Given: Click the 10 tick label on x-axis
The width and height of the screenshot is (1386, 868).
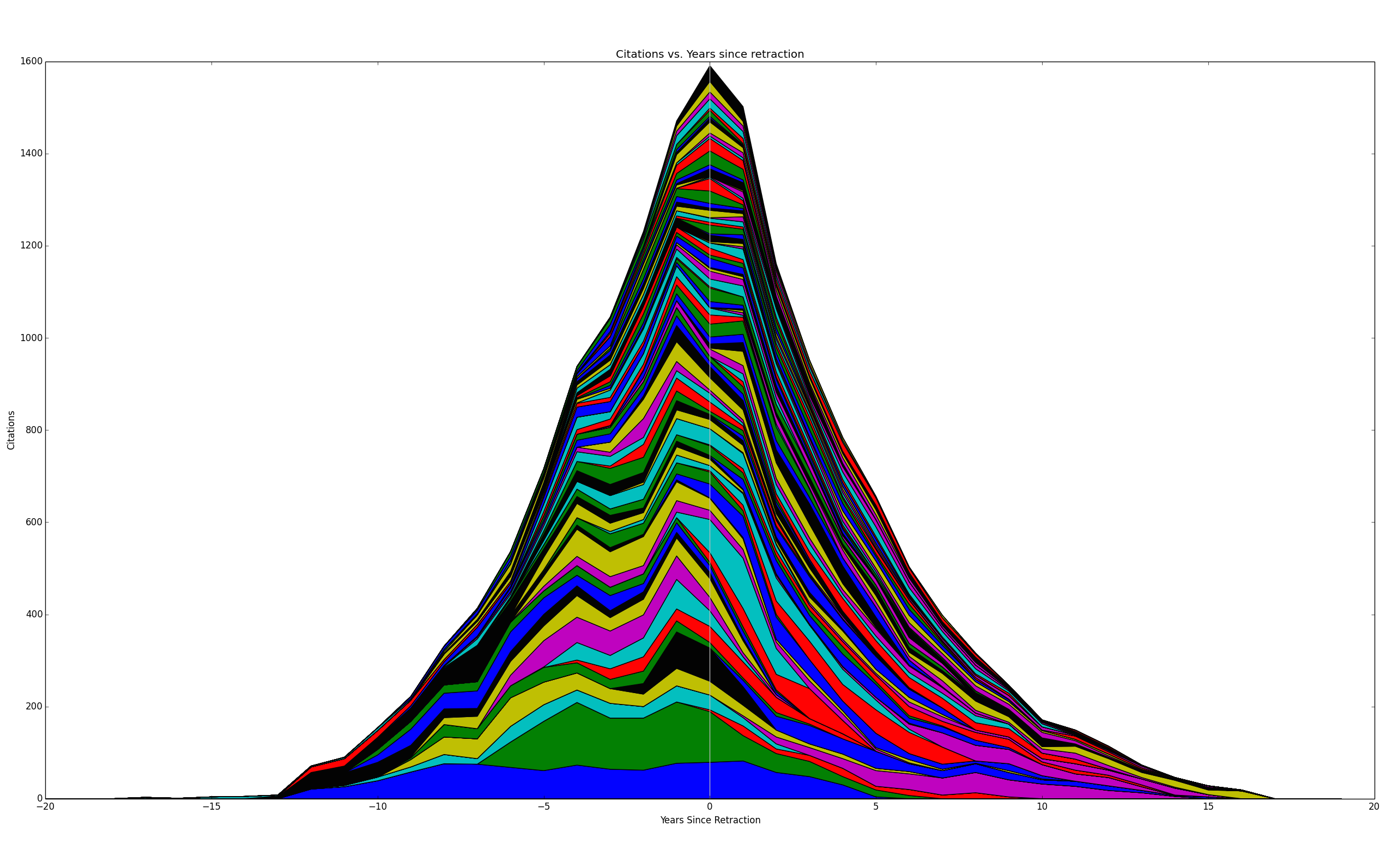Looking at the screenshot, I should [x=1042, y=806].
